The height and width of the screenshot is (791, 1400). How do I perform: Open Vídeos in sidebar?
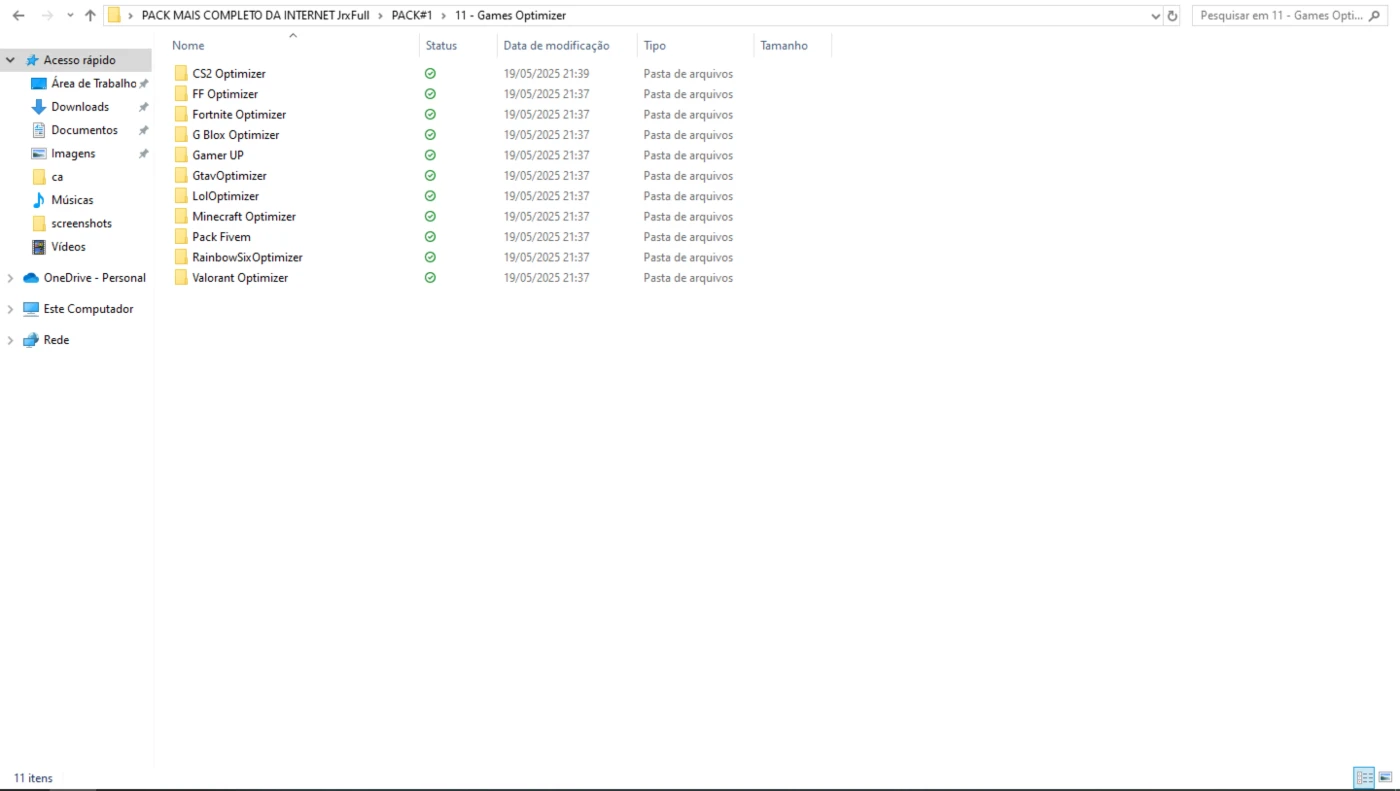(x=68, y=247)
